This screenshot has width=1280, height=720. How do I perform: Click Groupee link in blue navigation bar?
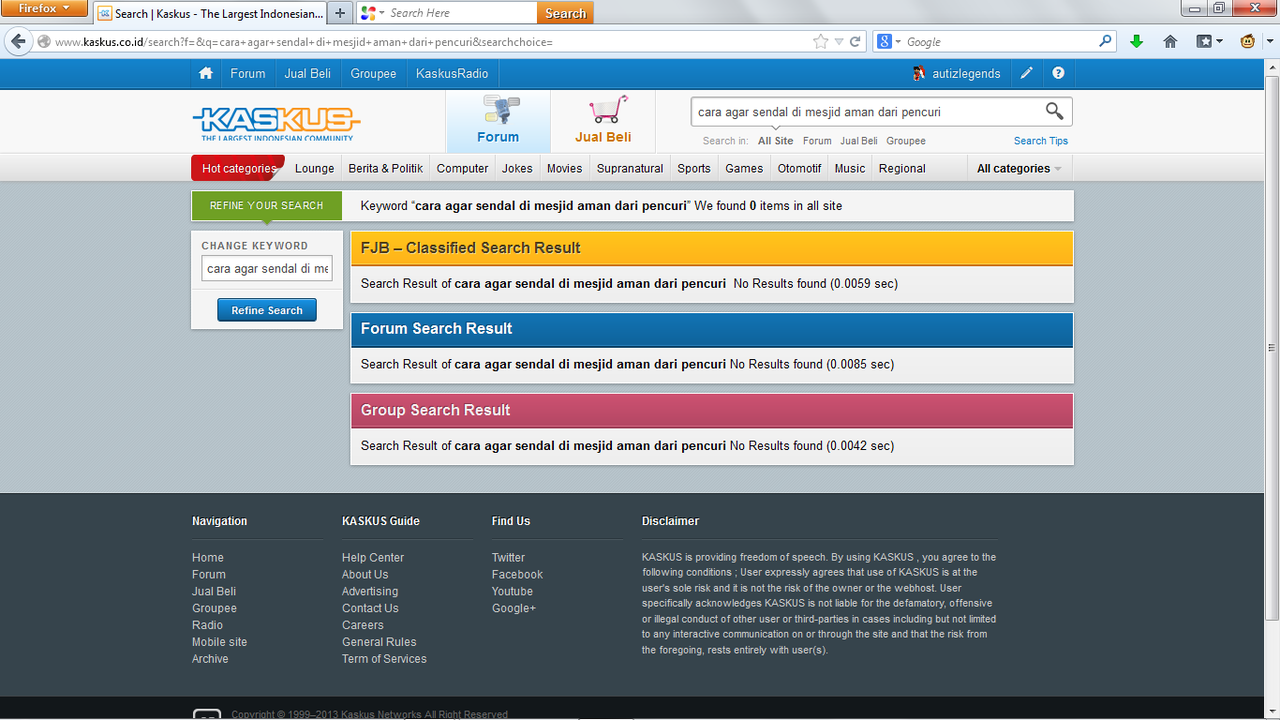point(373,73)
